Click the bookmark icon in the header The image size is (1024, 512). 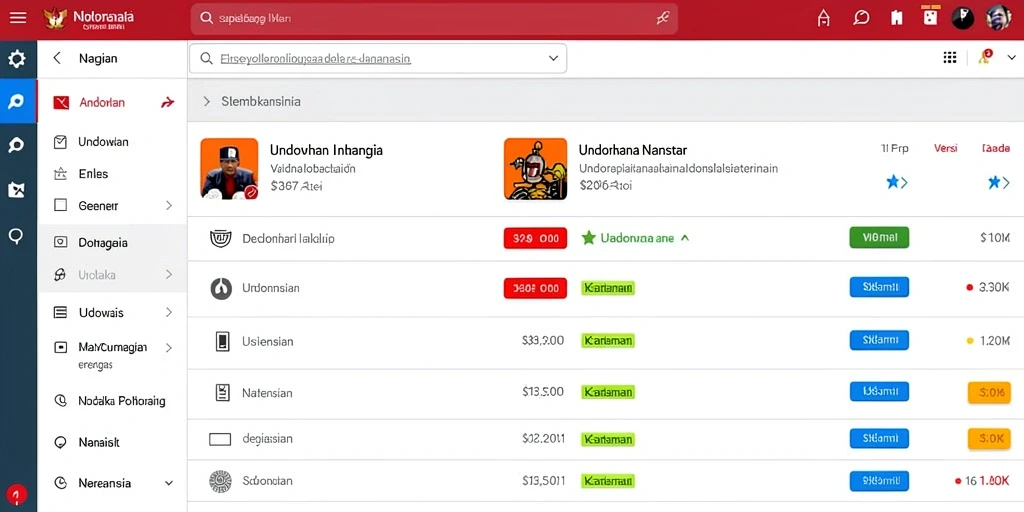897,18
